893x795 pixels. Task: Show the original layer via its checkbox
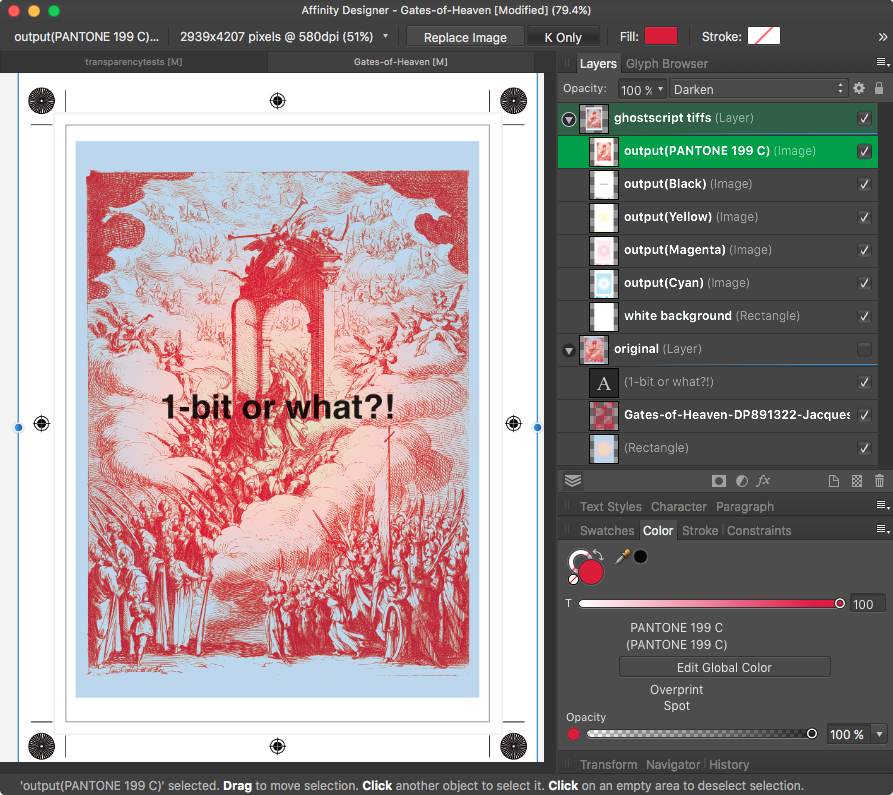[x=864, y=349]
